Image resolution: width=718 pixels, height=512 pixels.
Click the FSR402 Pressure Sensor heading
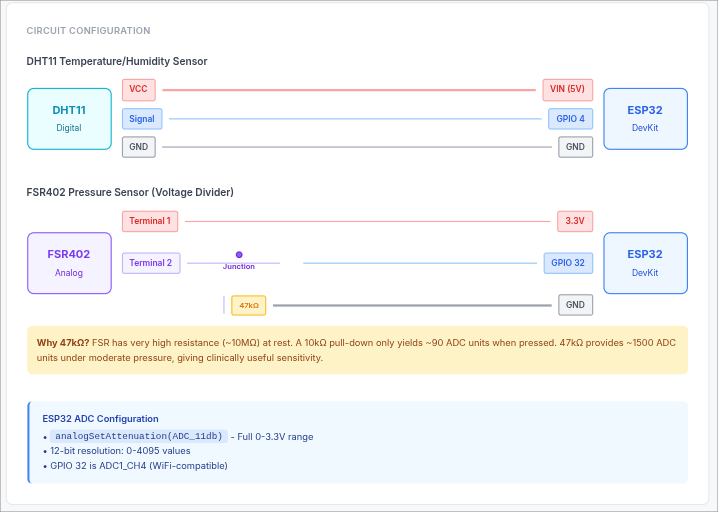pos(130,192)
